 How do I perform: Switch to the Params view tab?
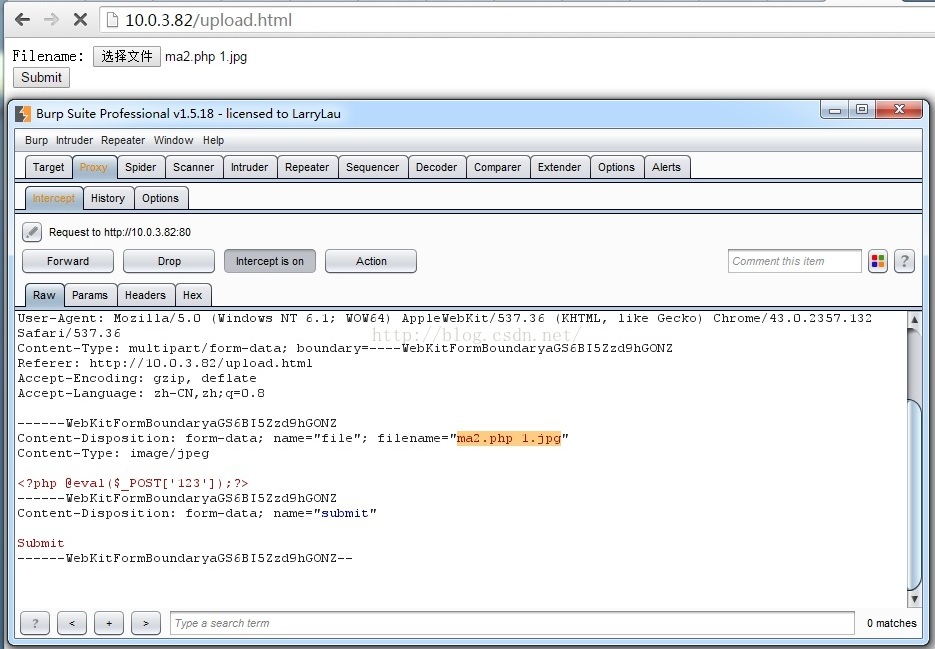point(90,295)
